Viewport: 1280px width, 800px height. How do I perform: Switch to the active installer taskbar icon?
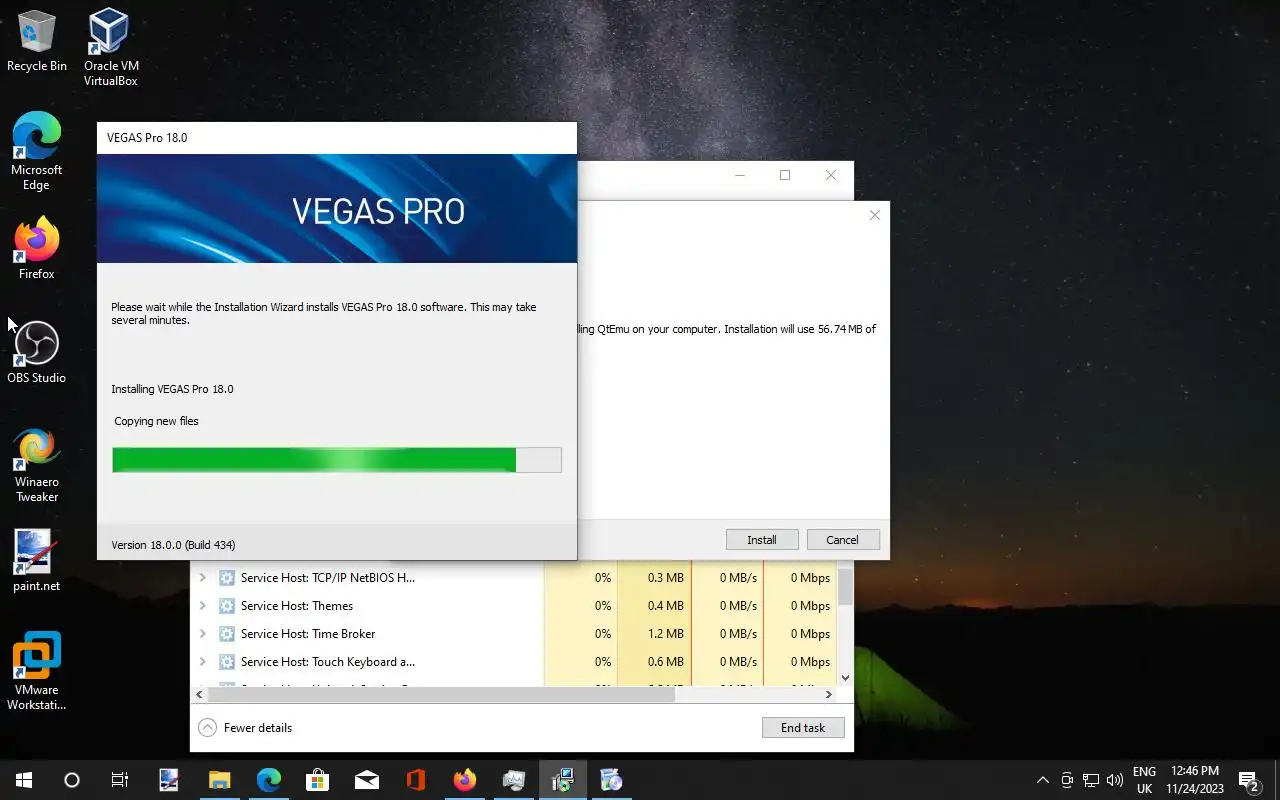tap(563, 780)
